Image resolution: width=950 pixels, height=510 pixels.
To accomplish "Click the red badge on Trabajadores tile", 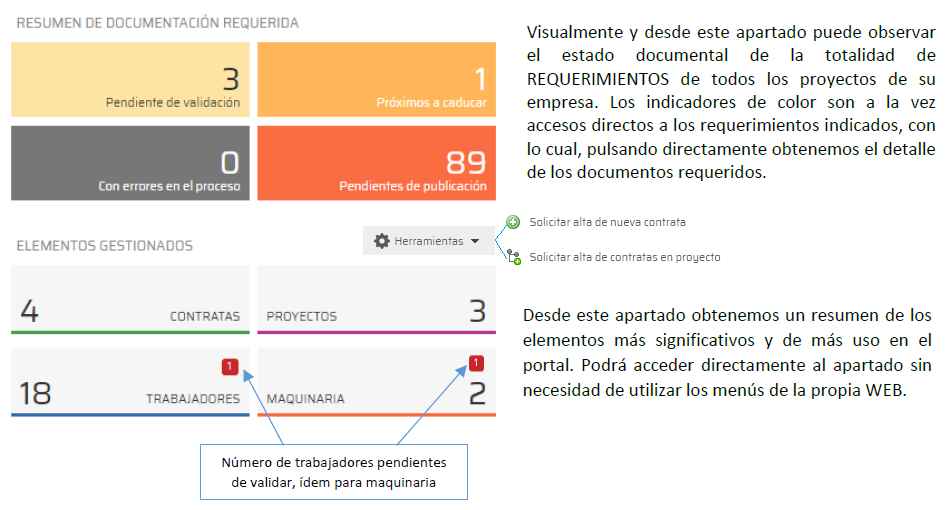I will pos(230,367).
